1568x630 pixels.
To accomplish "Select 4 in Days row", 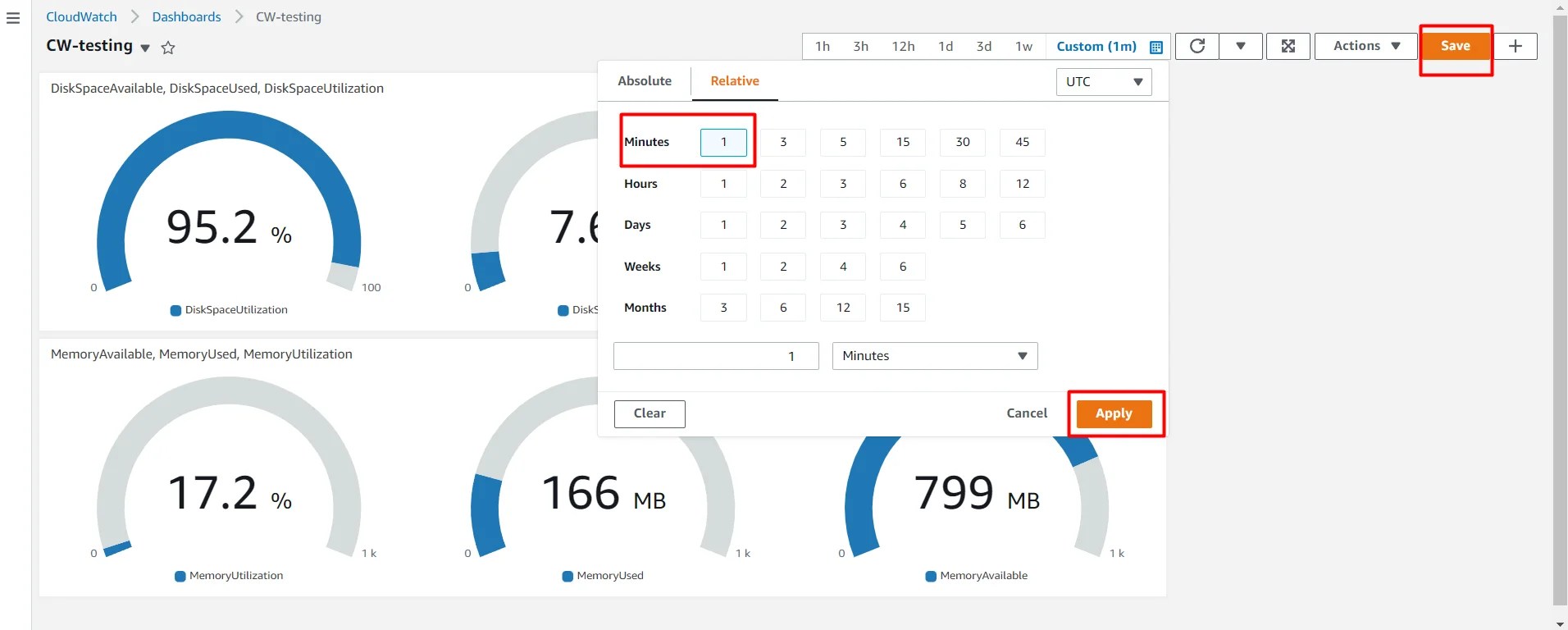I will click(903, 225).
